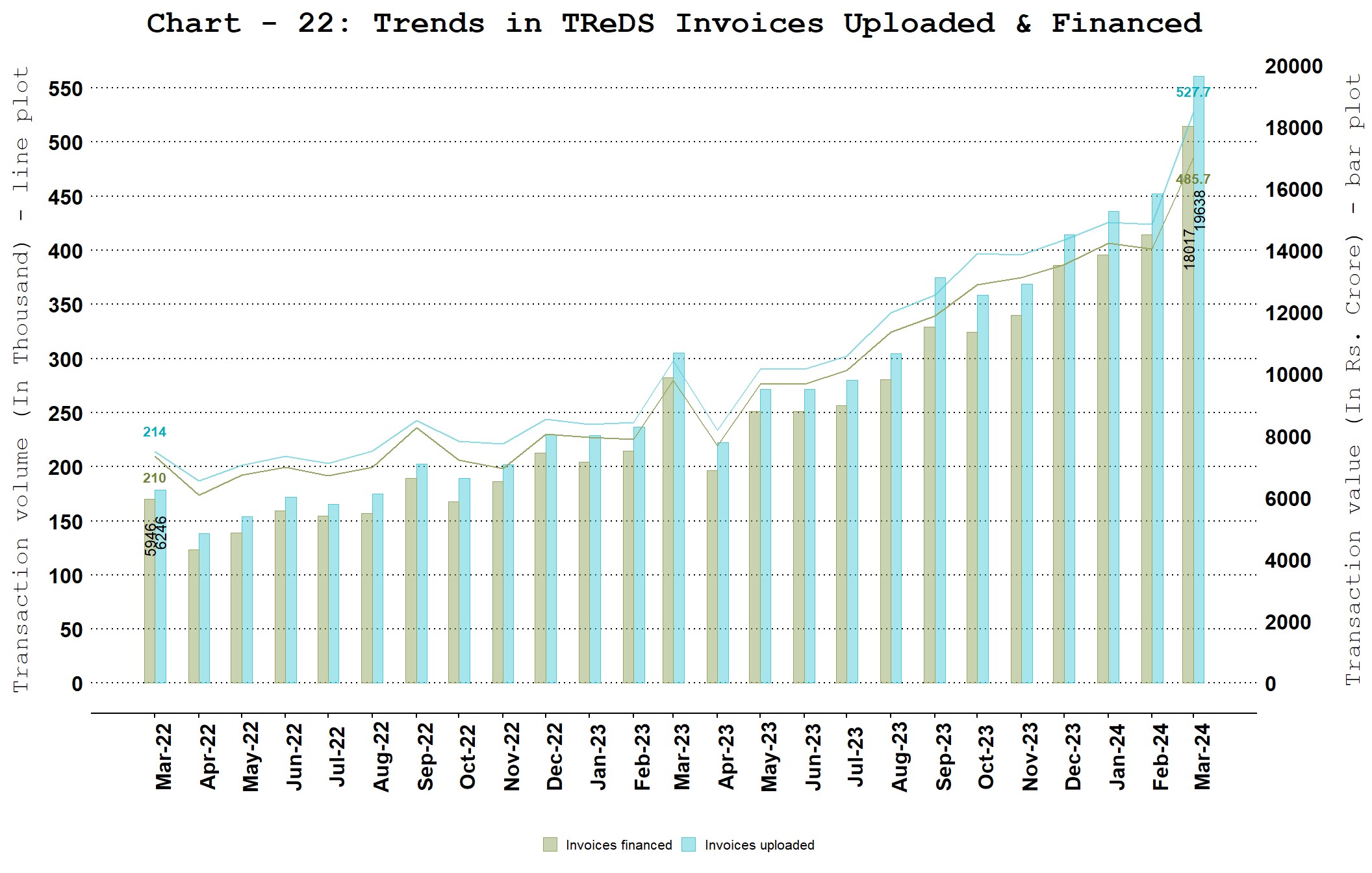Viewport: 1372px width, 873px height.
Task: Click the Apr-23 x-axis label
Action: pos(726,757)
